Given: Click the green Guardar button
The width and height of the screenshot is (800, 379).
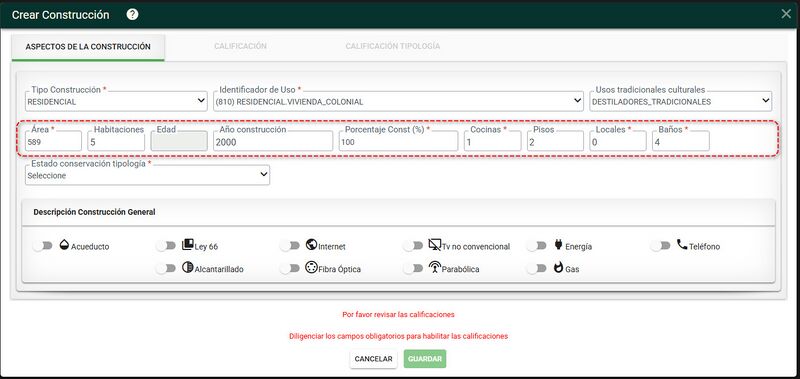Looking at the screenshot, I should 425,359.
